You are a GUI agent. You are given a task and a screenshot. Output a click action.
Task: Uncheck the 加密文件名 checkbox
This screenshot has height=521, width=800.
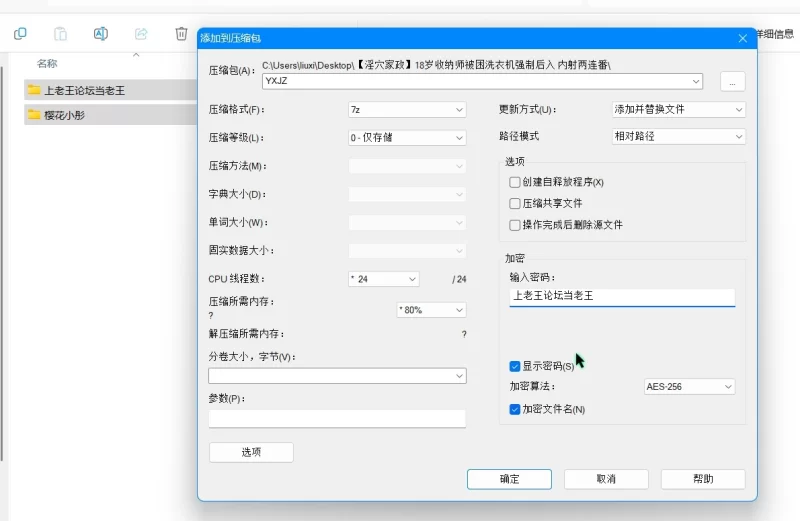click(515, 409)
